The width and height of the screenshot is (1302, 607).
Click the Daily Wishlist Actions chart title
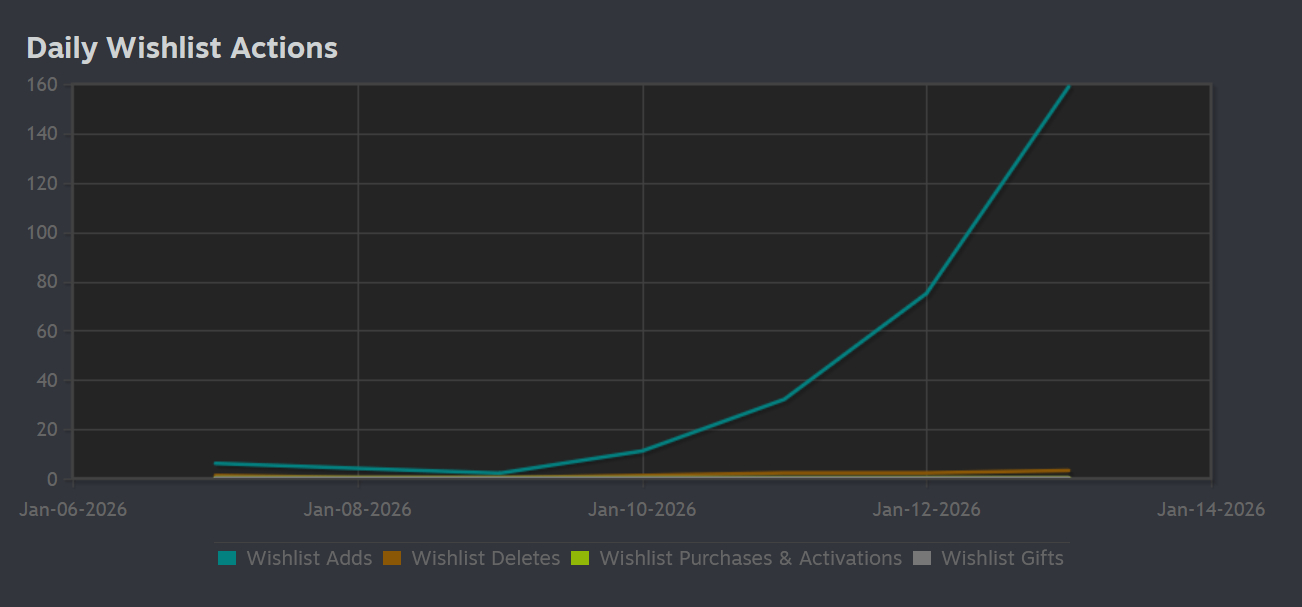click(182, 48)
